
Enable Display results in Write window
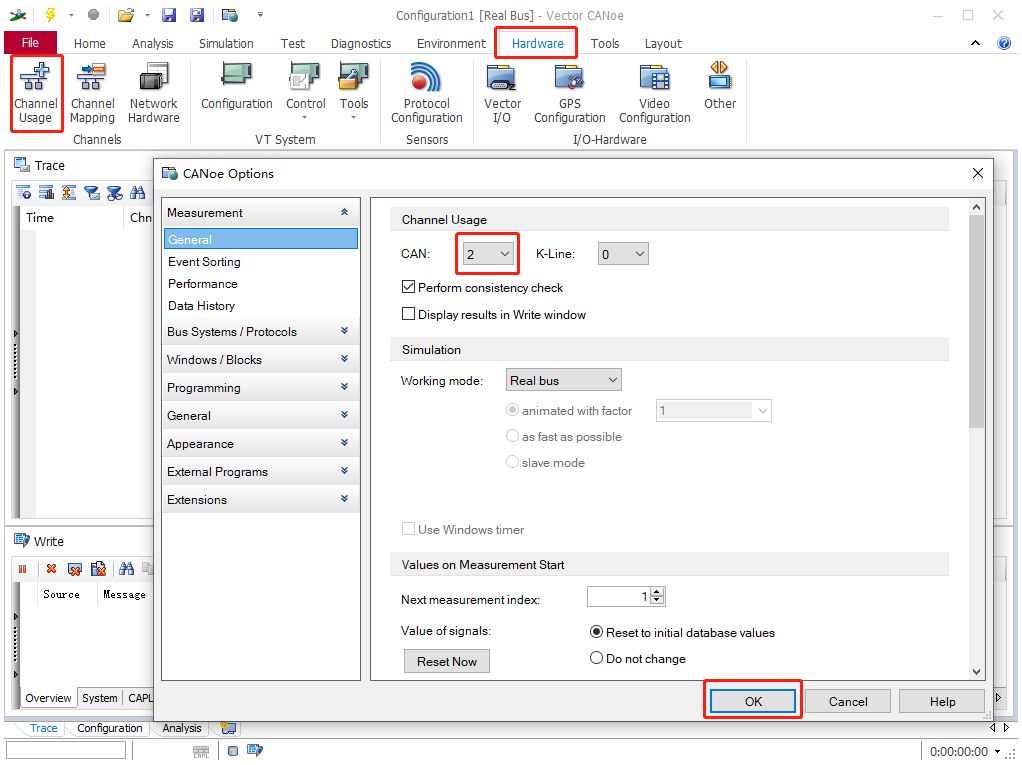(409, 313)
